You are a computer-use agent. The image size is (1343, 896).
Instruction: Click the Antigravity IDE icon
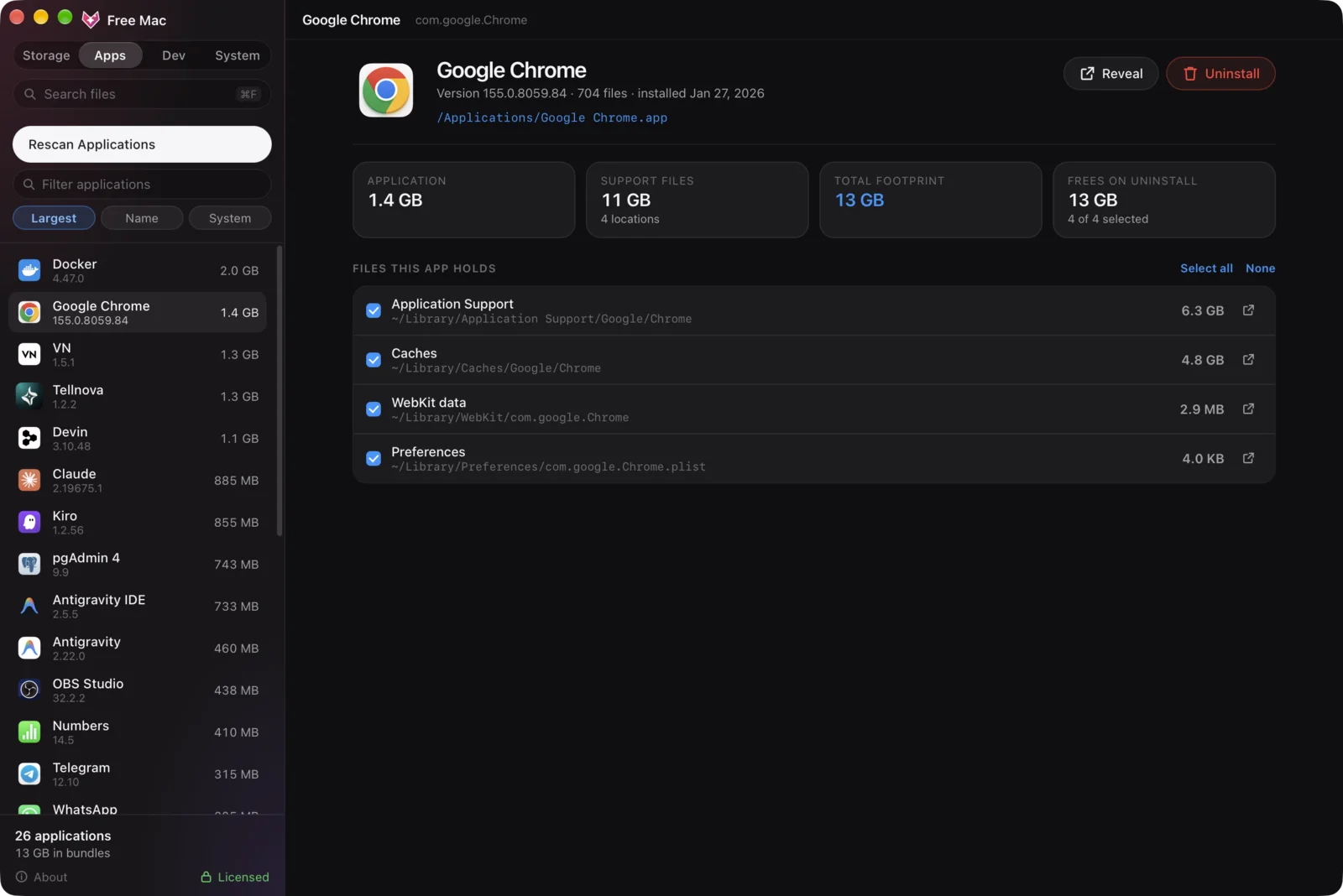(29, 606)
